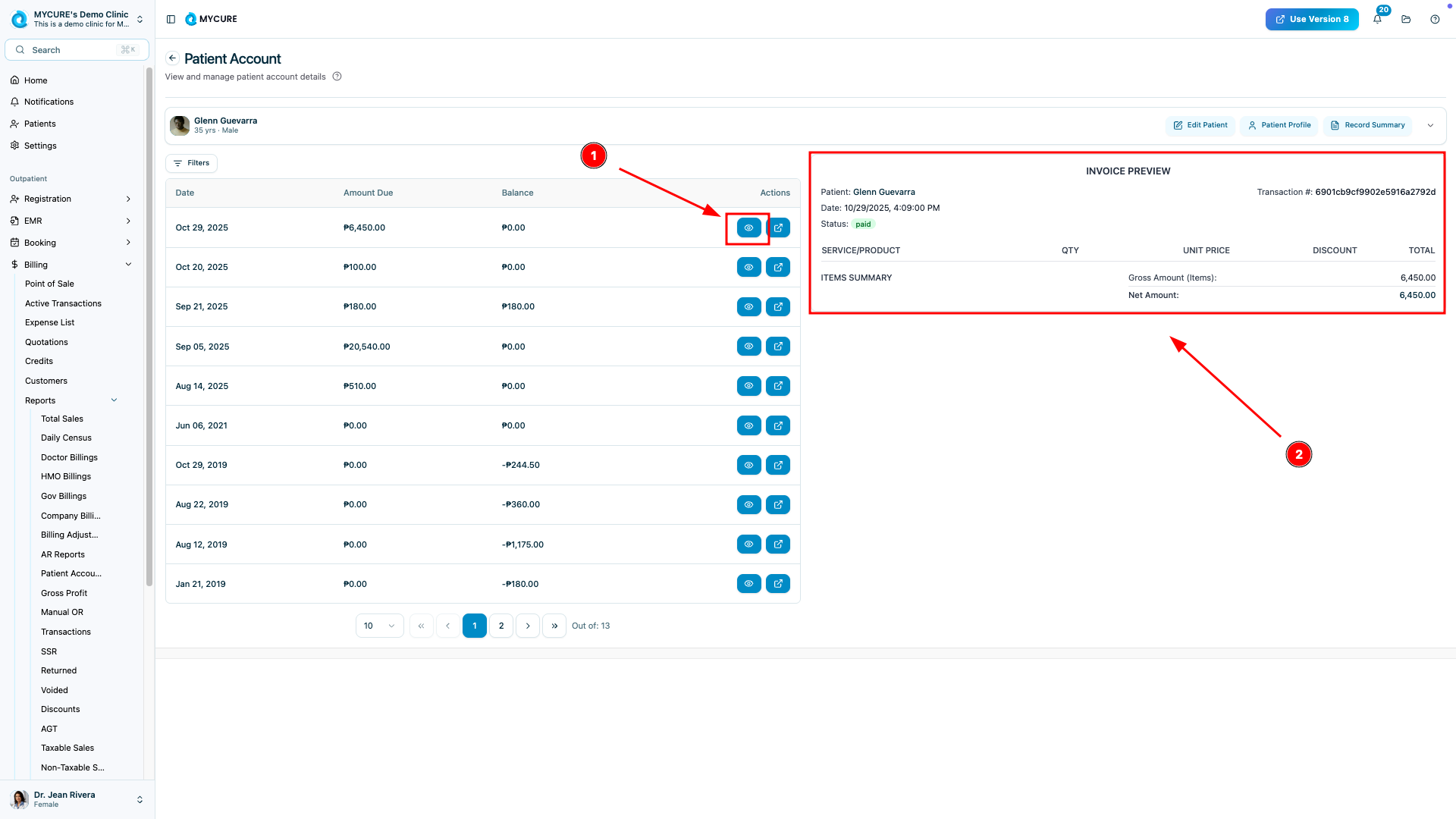
Task: Select Total Sales report in sidebar
Action: [x=62, y=419]
